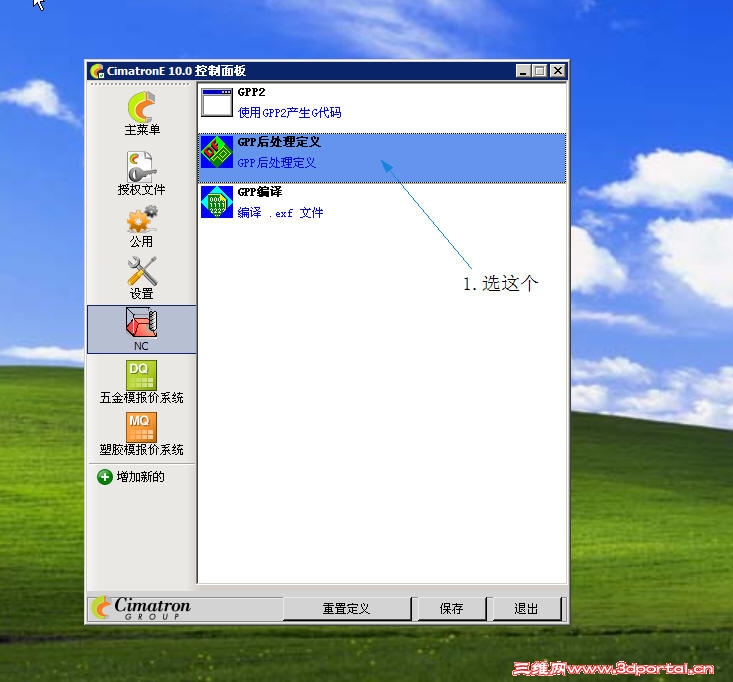
Task: Open the 主菜单 main menu icon
Action: coord(142,106)
